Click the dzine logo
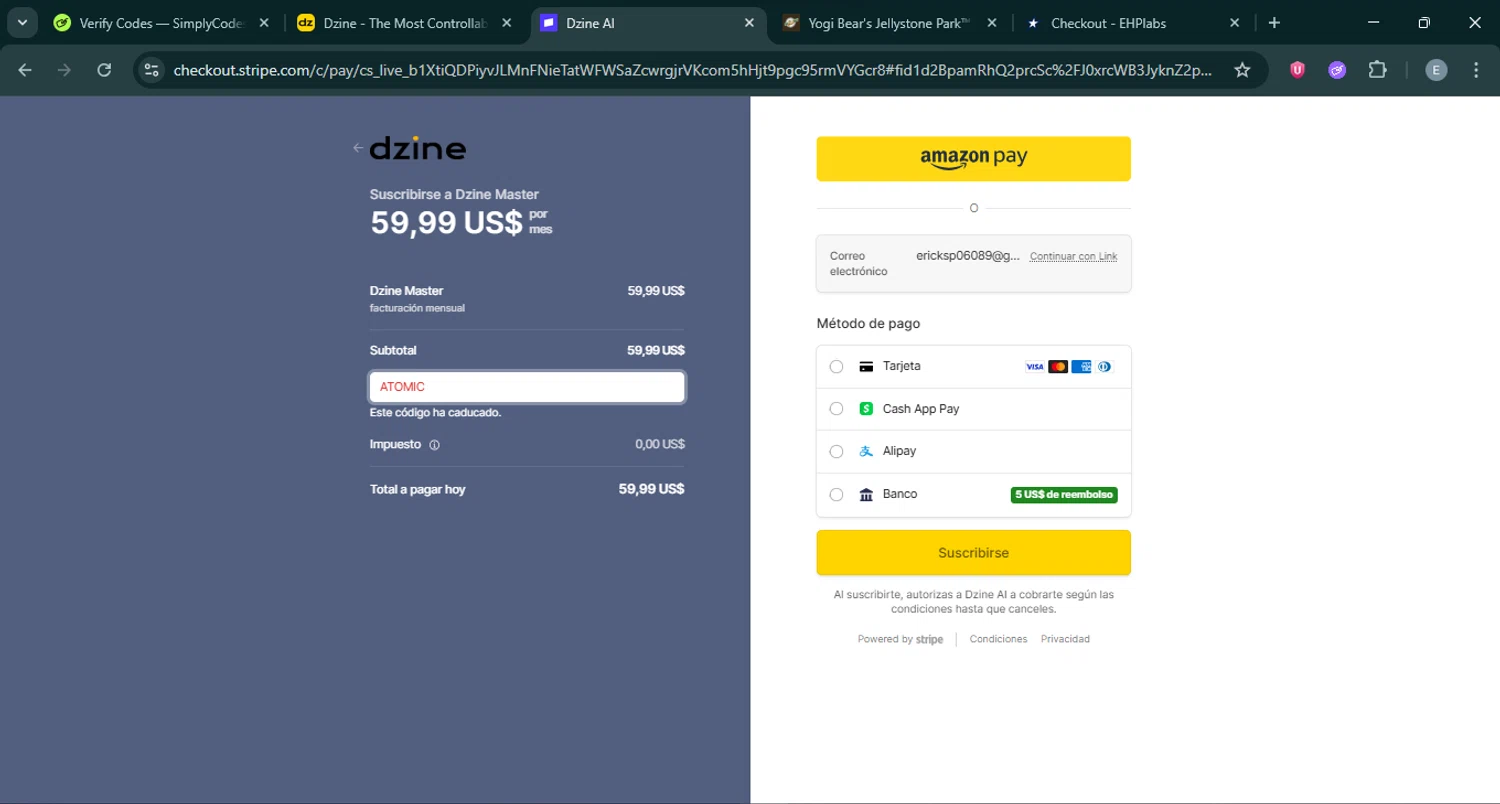This screenshot has width=1500, height=804. (x=418, y=149)
